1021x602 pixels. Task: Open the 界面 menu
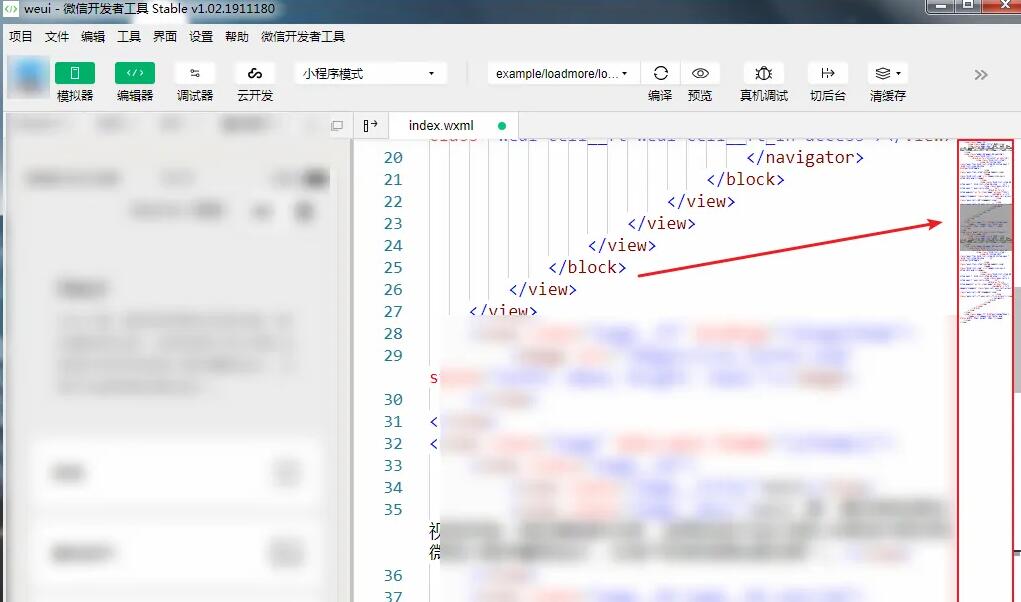[x=165, y=36]
